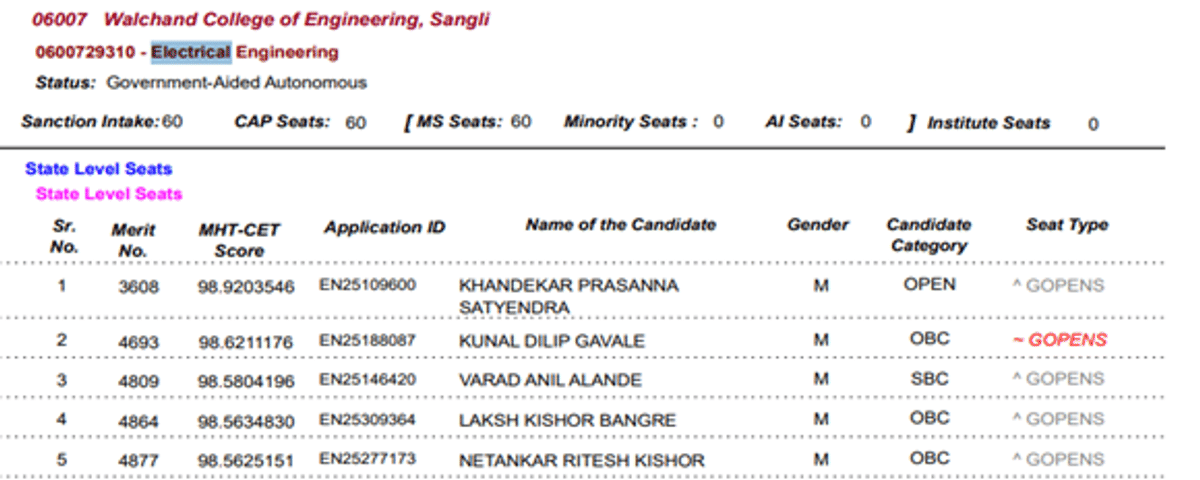The width and height of the screenshot is (1200, 480).
Task: Click the Name of the Candidate header
Action: pos(621,225)
